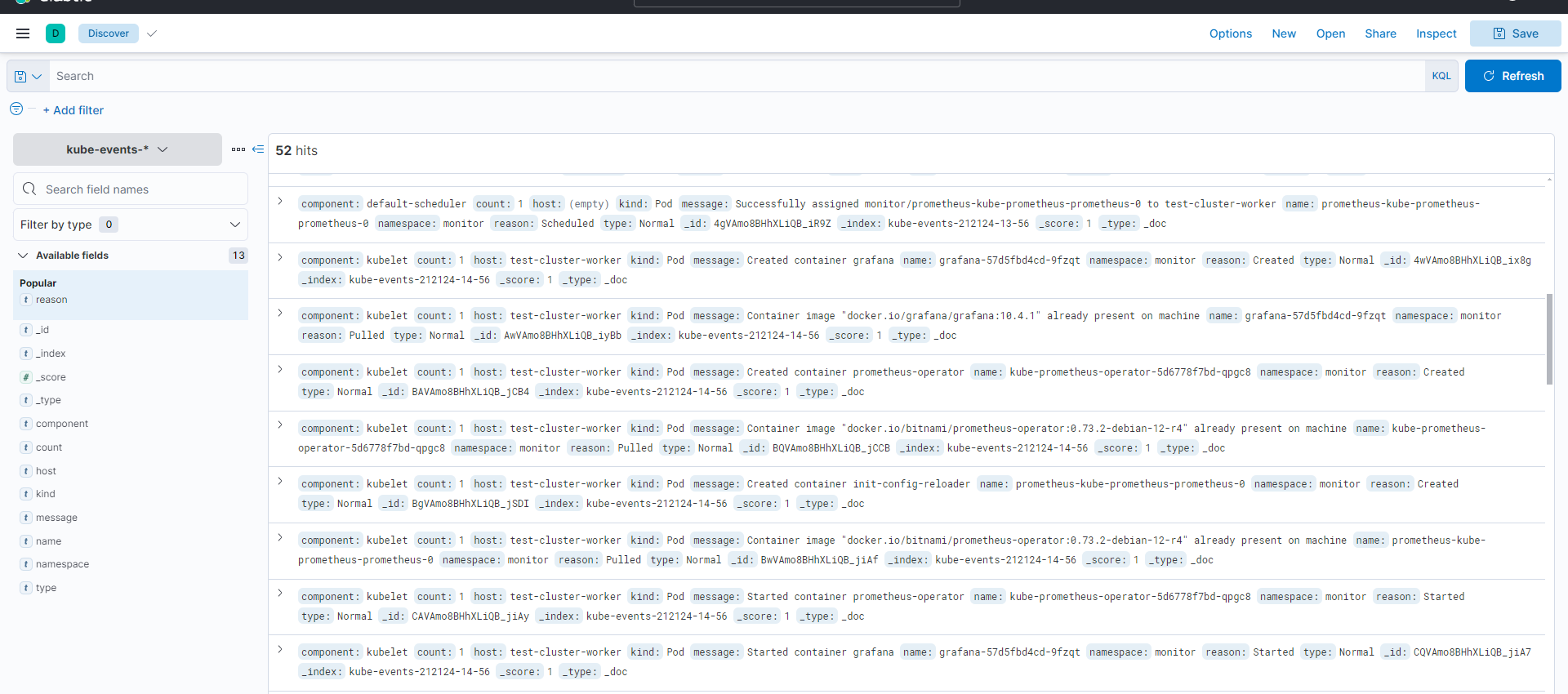Click the Refresh button
The height and width of the screenshot is (694, 1568).
(x=1512, y=76)
